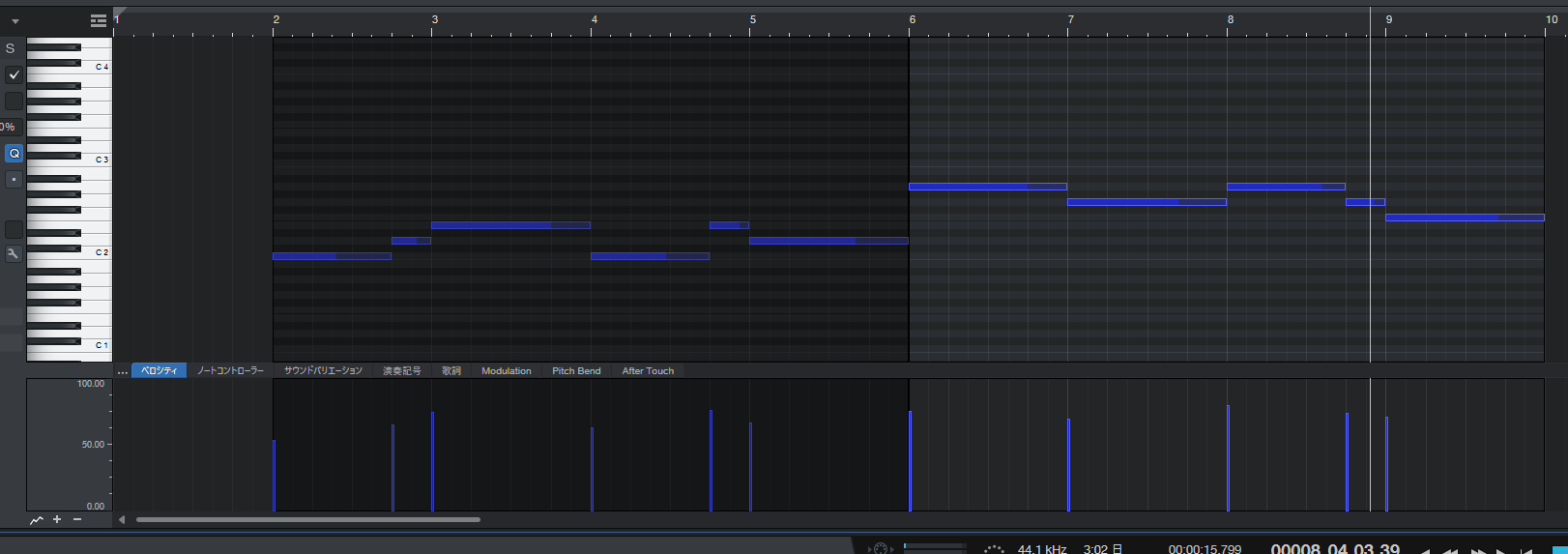Screen dimensions: 1568x554
Task: Select the last note starting at bar 9
Action: tap(1465, 218)
